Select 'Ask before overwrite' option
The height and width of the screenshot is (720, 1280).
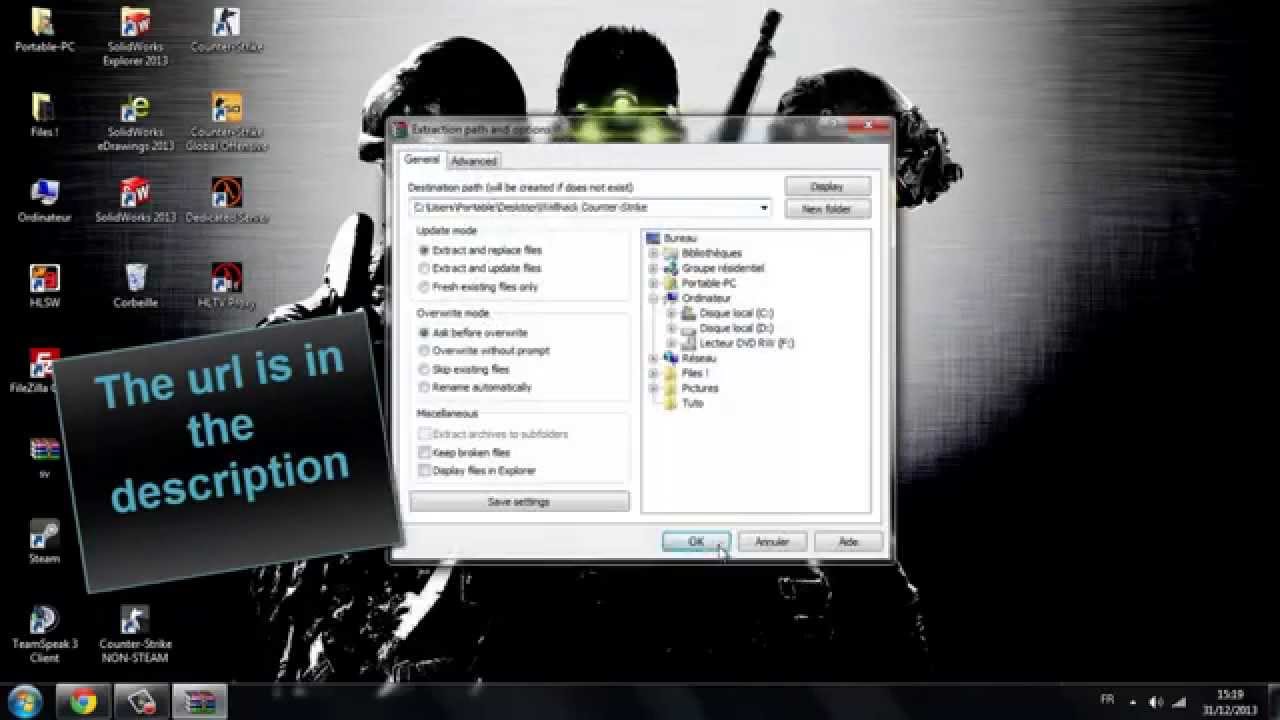click(x=473, y=333)
